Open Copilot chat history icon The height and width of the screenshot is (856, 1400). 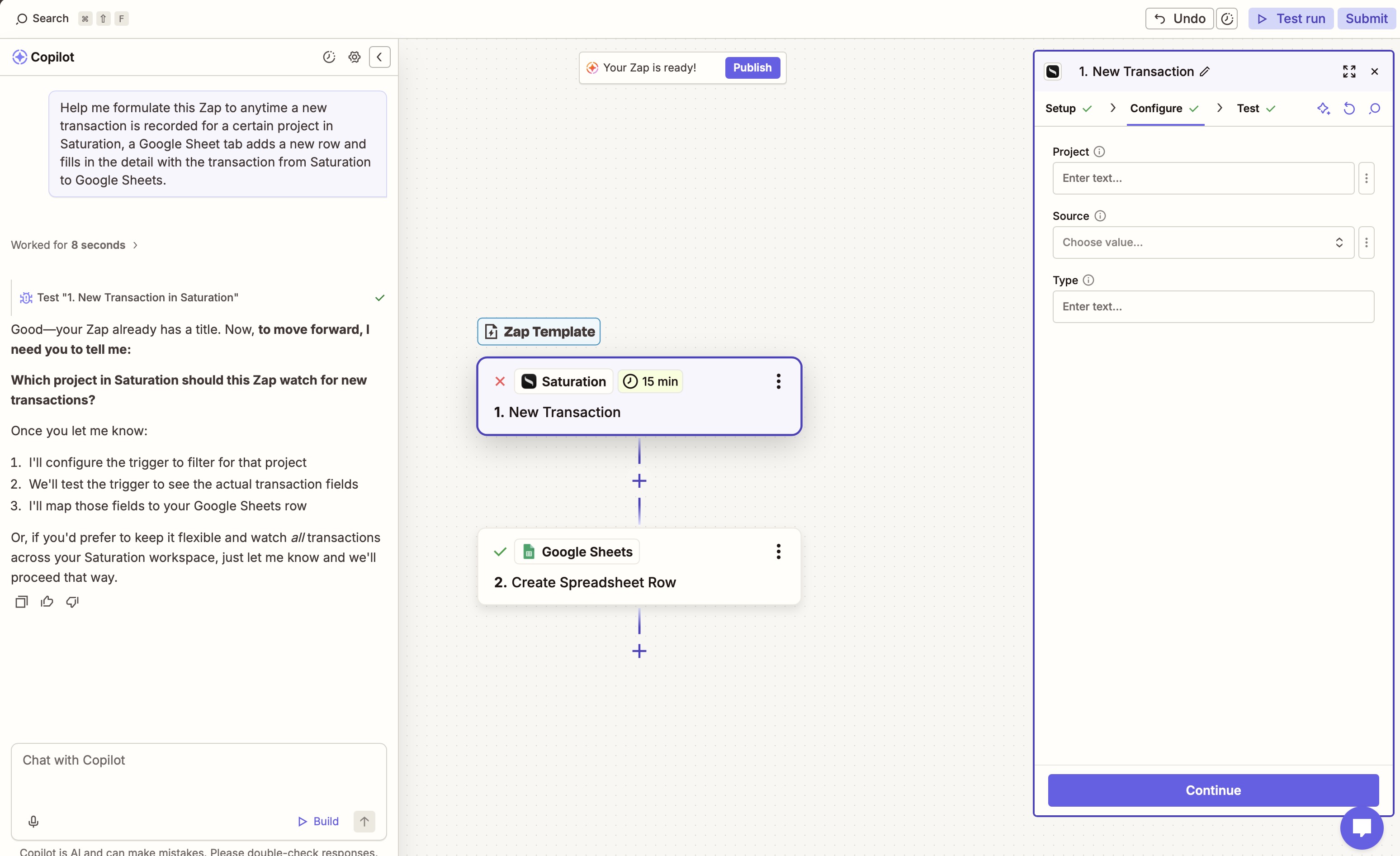pyautogui.click(x=329, y=57)
